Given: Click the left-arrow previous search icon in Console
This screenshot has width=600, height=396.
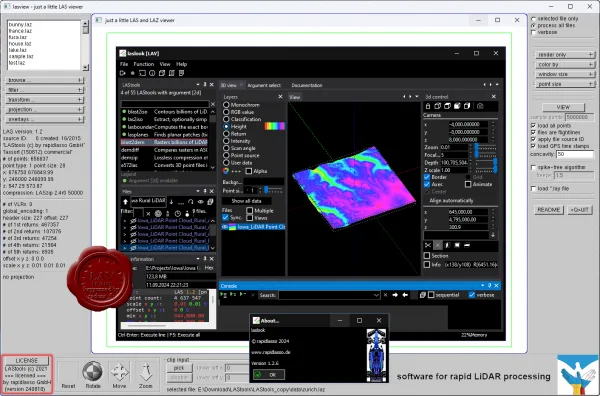Looking at the screenshot, I should point(405,295).
